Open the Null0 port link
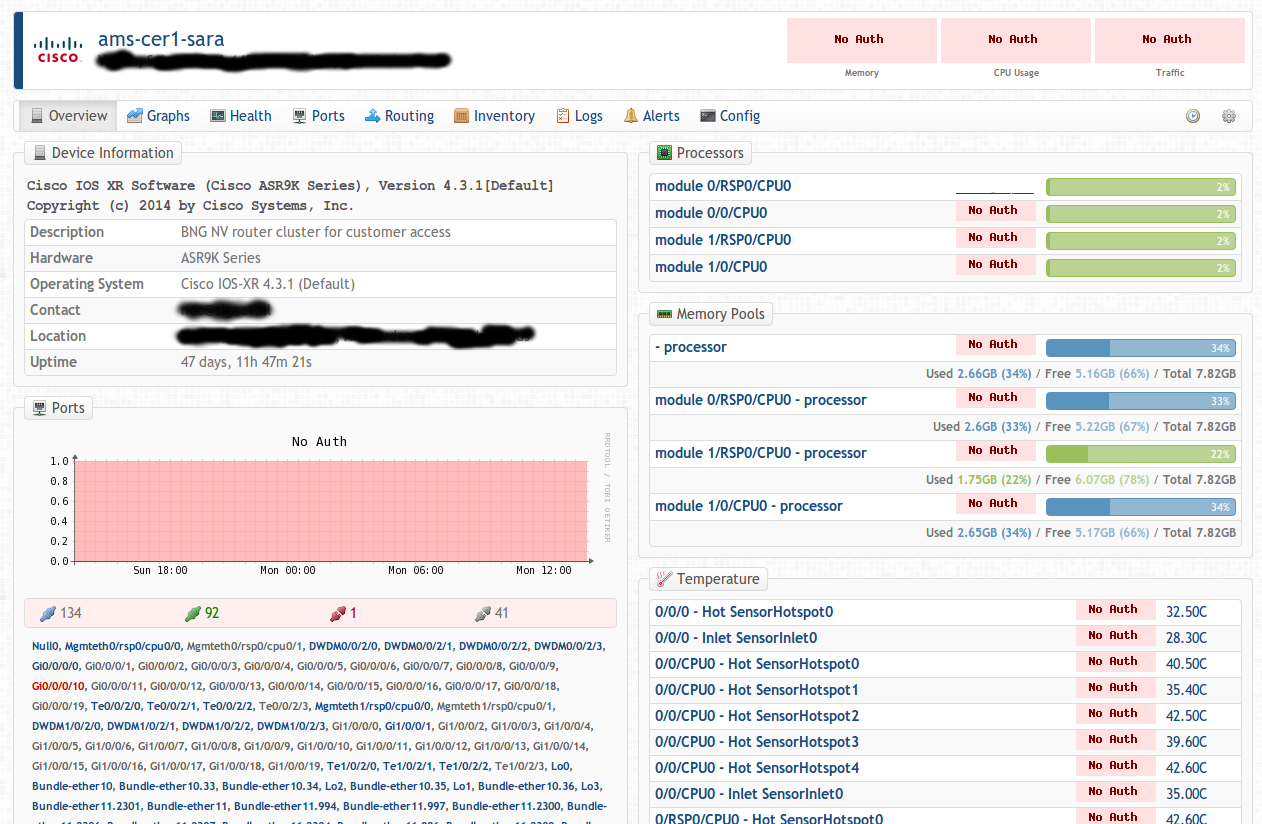1262x824 pixels. (x=46, y=646)
